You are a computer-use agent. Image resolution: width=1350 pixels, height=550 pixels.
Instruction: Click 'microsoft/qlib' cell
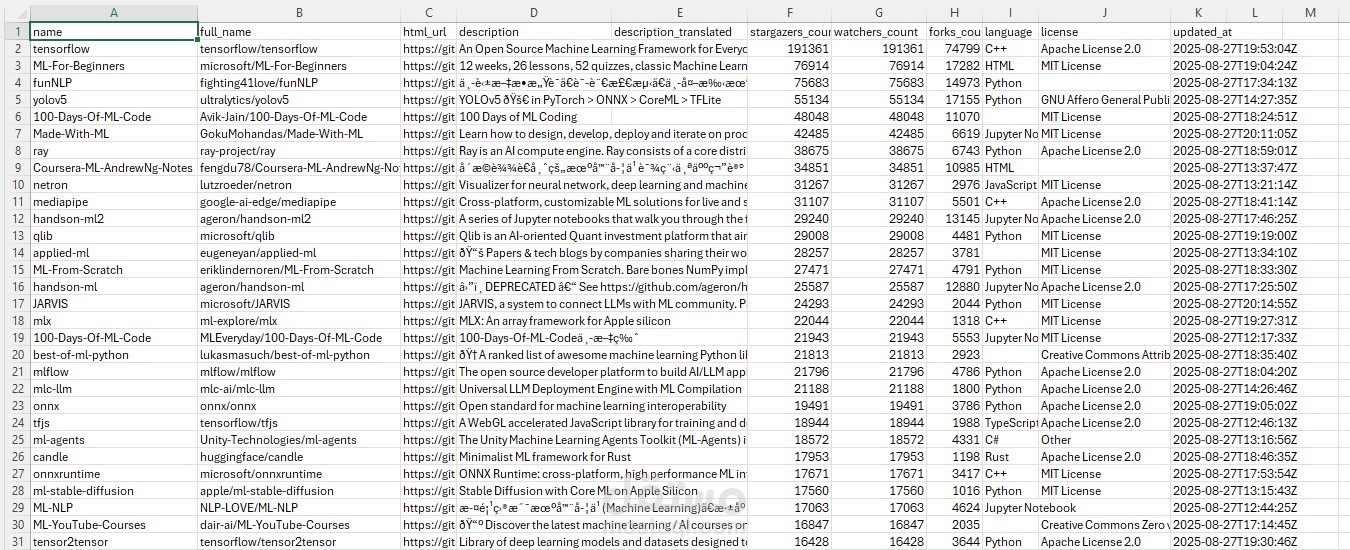pos(299,236)
